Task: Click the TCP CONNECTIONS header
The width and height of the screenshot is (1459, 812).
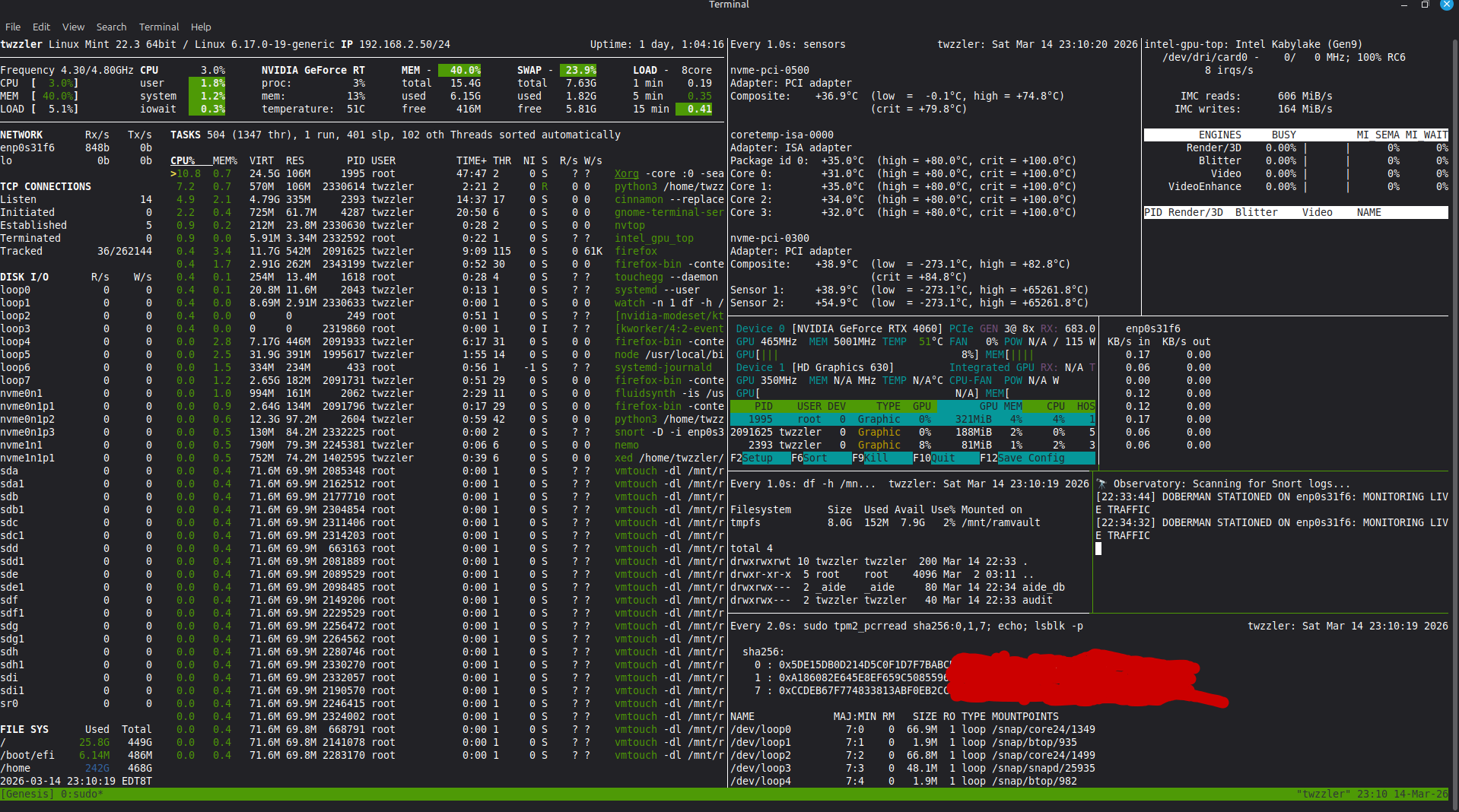Action: 46,186
